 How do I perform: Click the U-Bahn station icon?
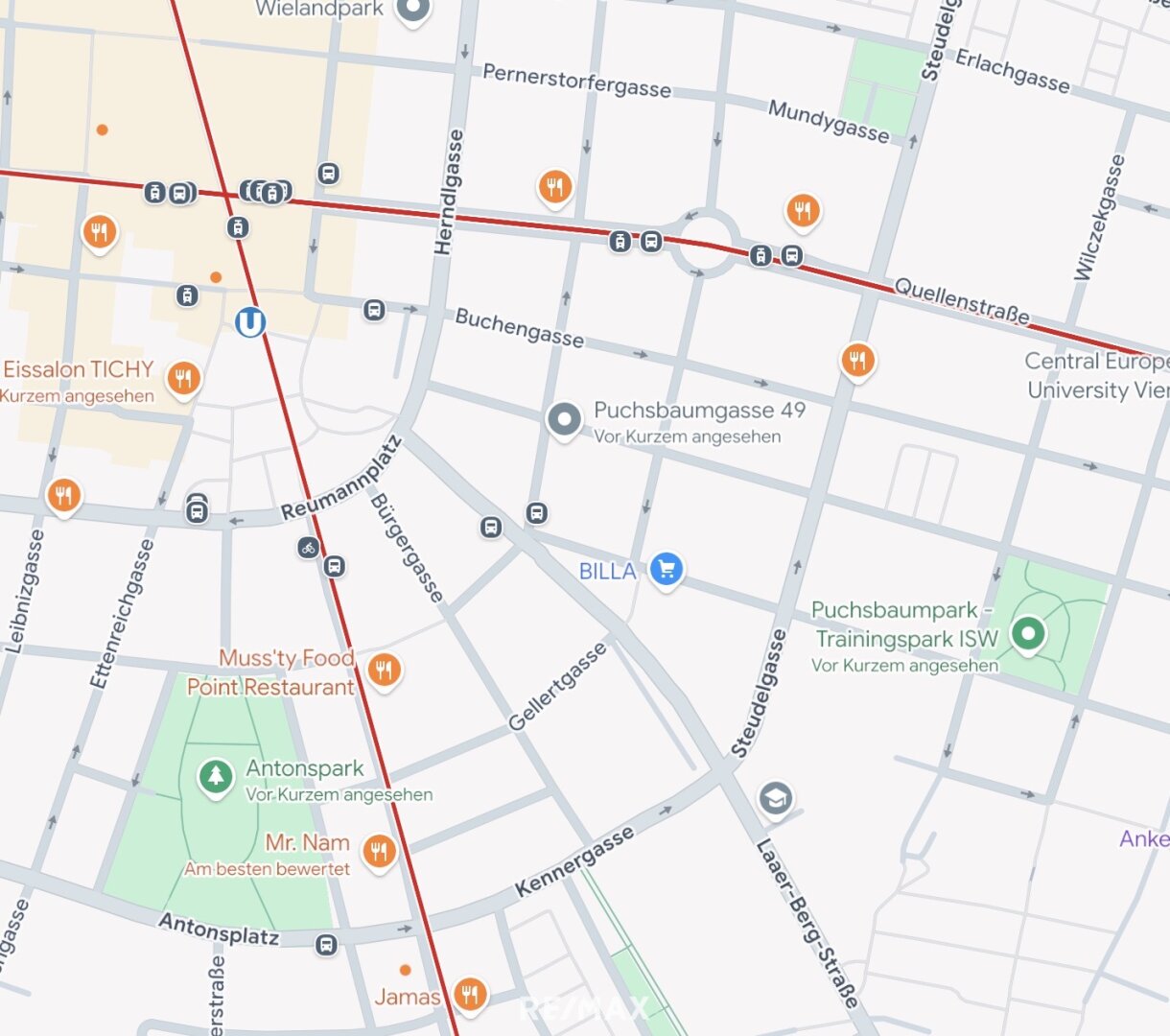(250, 321)
